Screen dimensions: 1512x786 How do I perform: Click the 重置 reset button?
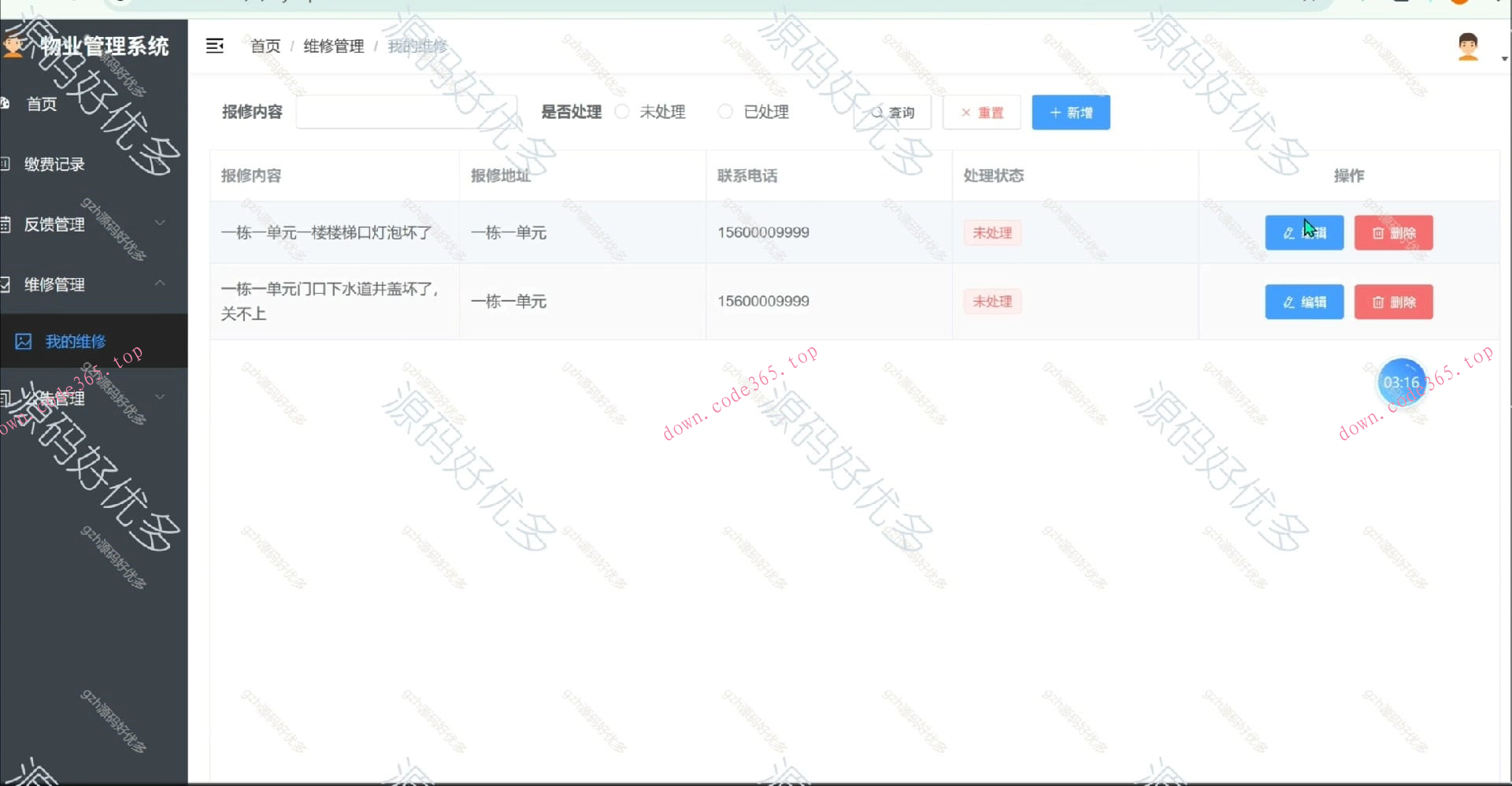tap(981, 112)
